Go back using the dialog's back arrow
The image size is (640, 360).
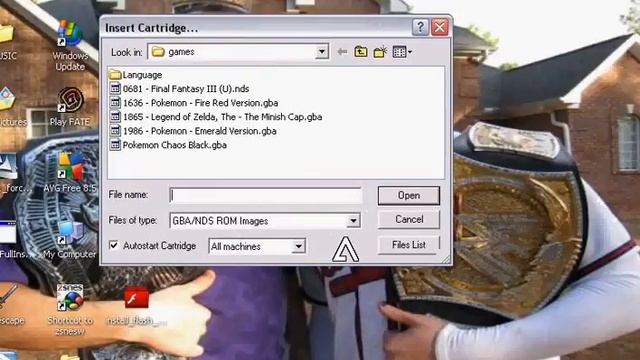click(x=342, y=52)
